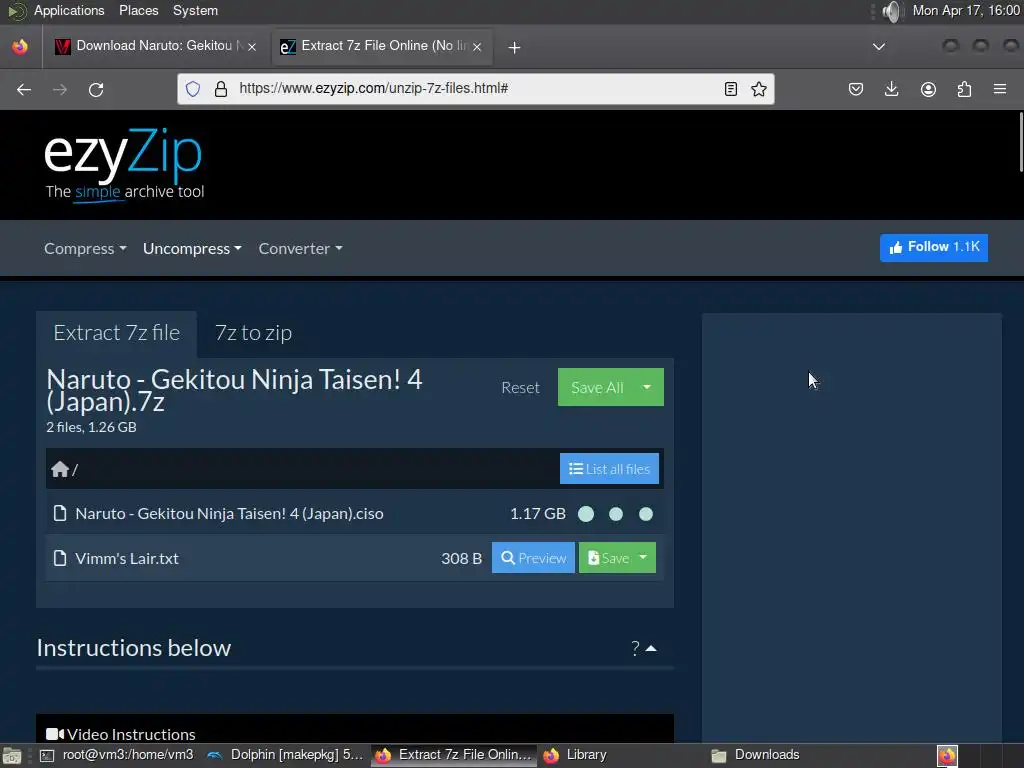1024x768 pixels.
Task: Click the Video Instructions heading
Action: pyautogui.click(x=121, y=734)
